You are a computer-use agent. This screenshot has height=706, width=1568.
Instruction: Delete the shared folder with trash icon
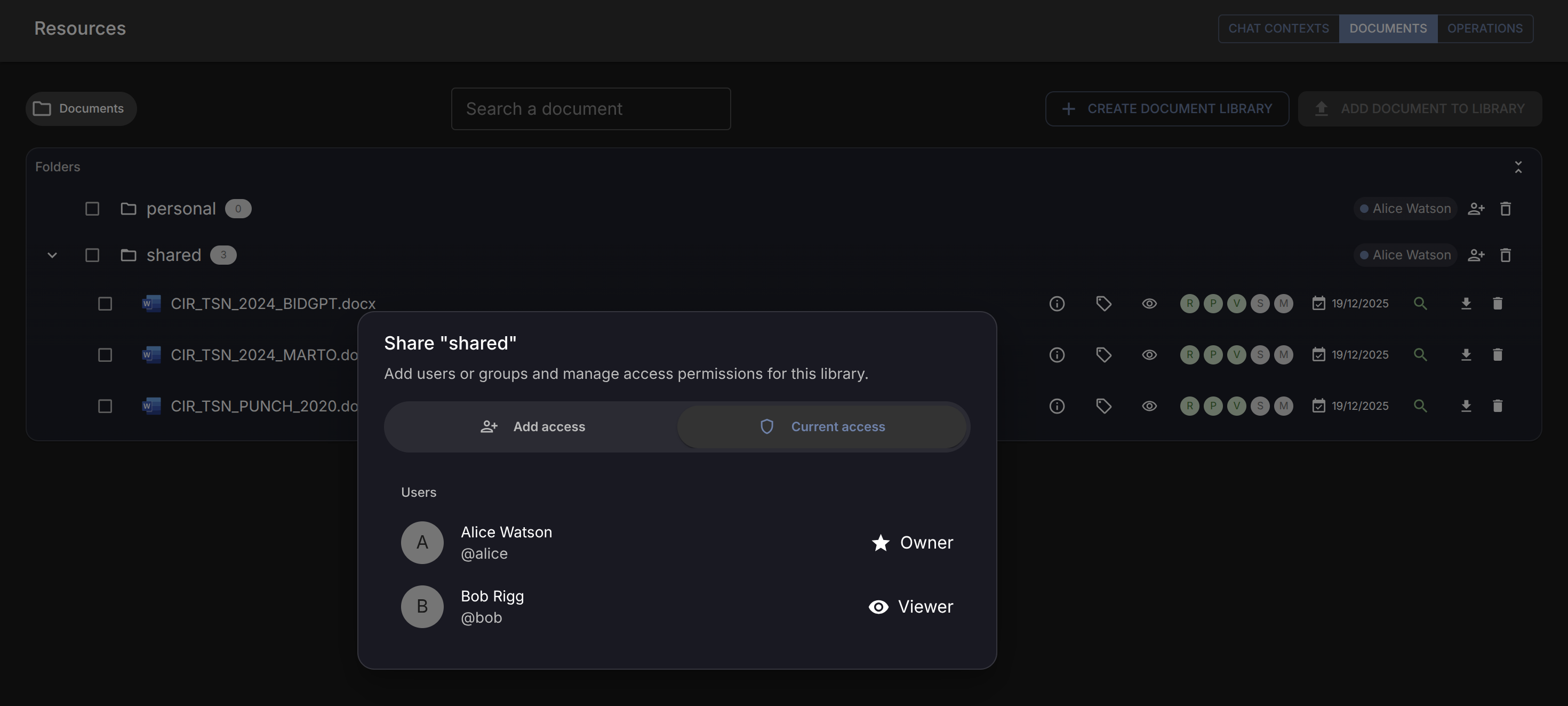1505,255
